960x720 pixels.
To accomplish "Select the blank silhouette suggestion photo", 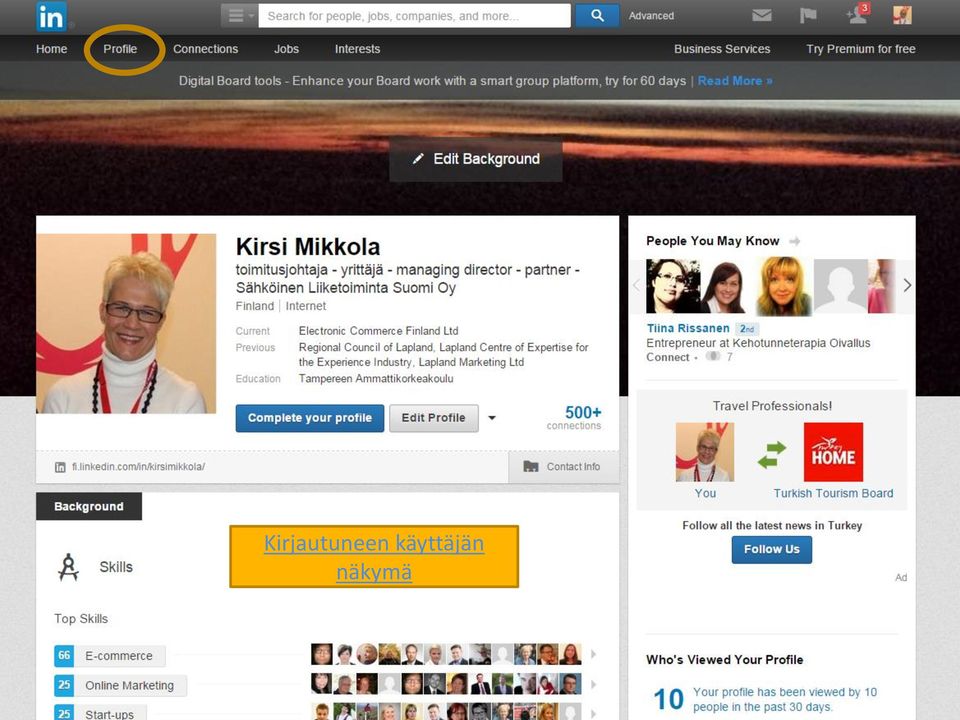I will pos(840,287).
